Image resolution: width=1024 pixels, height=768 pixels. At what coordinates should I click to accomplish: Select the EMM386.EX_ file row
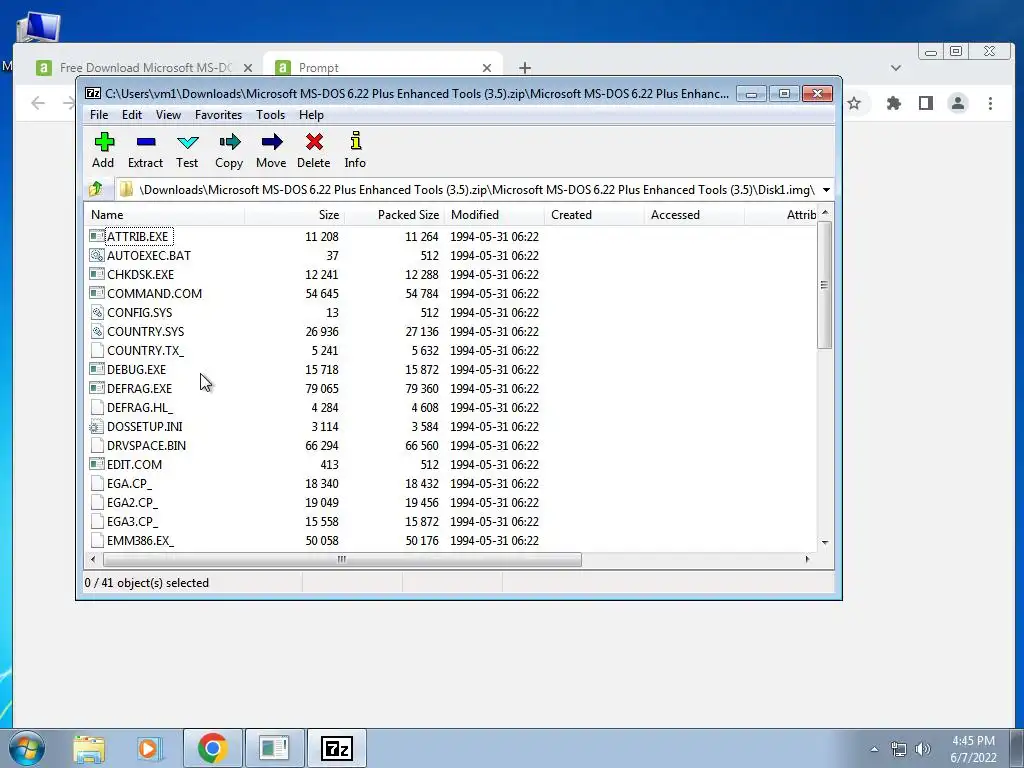[x=451, y=541]
